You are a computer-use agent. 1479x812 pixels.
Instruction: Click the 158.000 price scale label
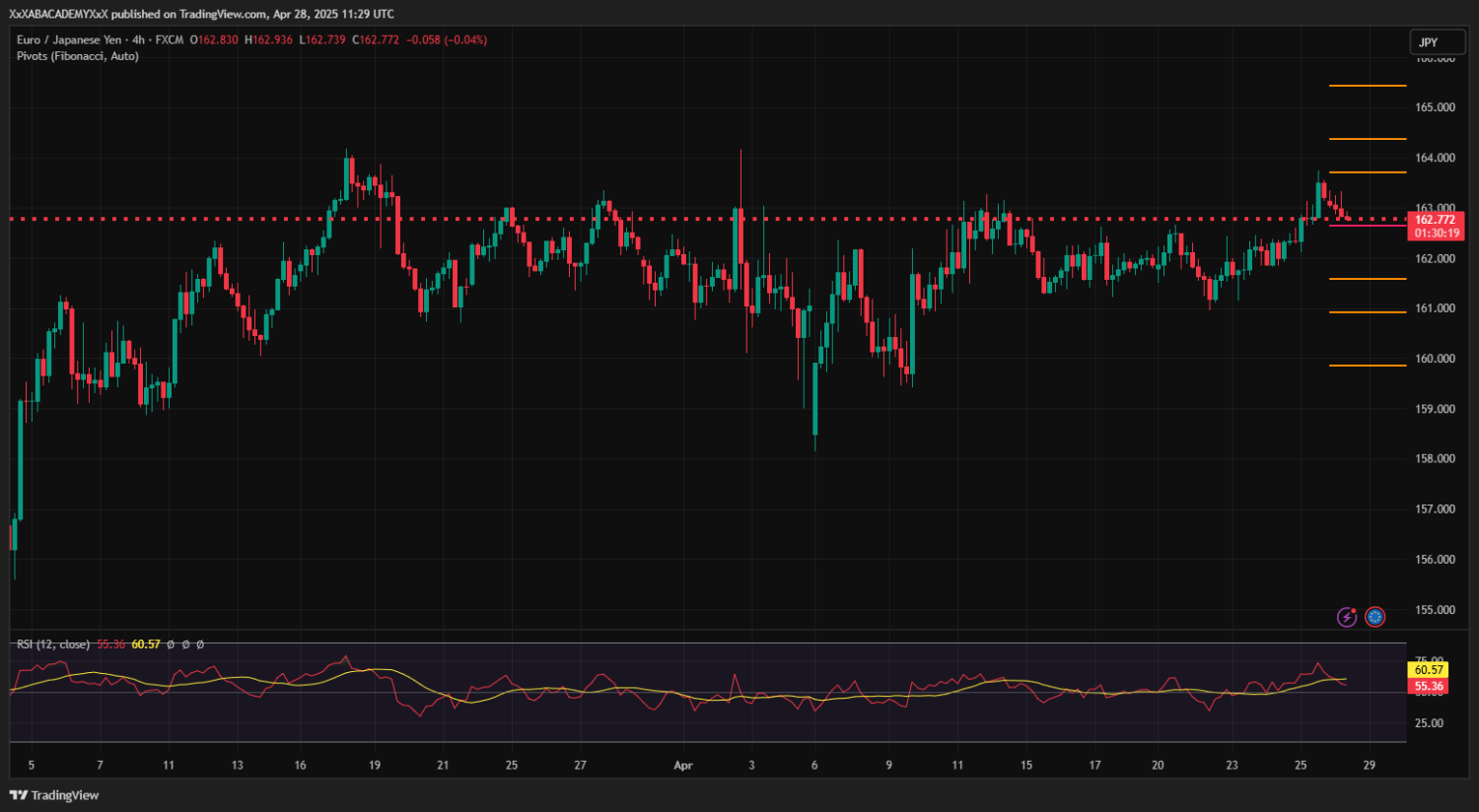click(x=1435, y=459)
